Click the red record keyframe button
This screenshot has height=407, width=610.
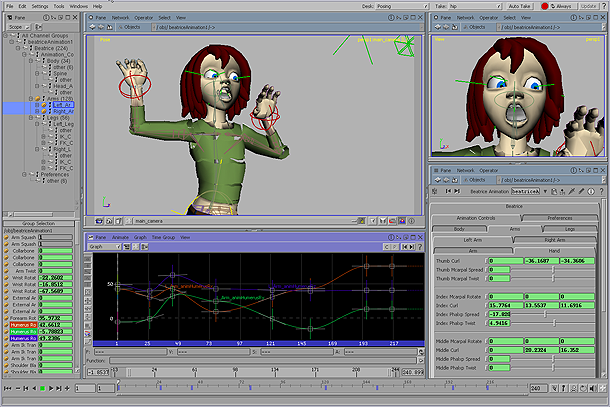545,6
